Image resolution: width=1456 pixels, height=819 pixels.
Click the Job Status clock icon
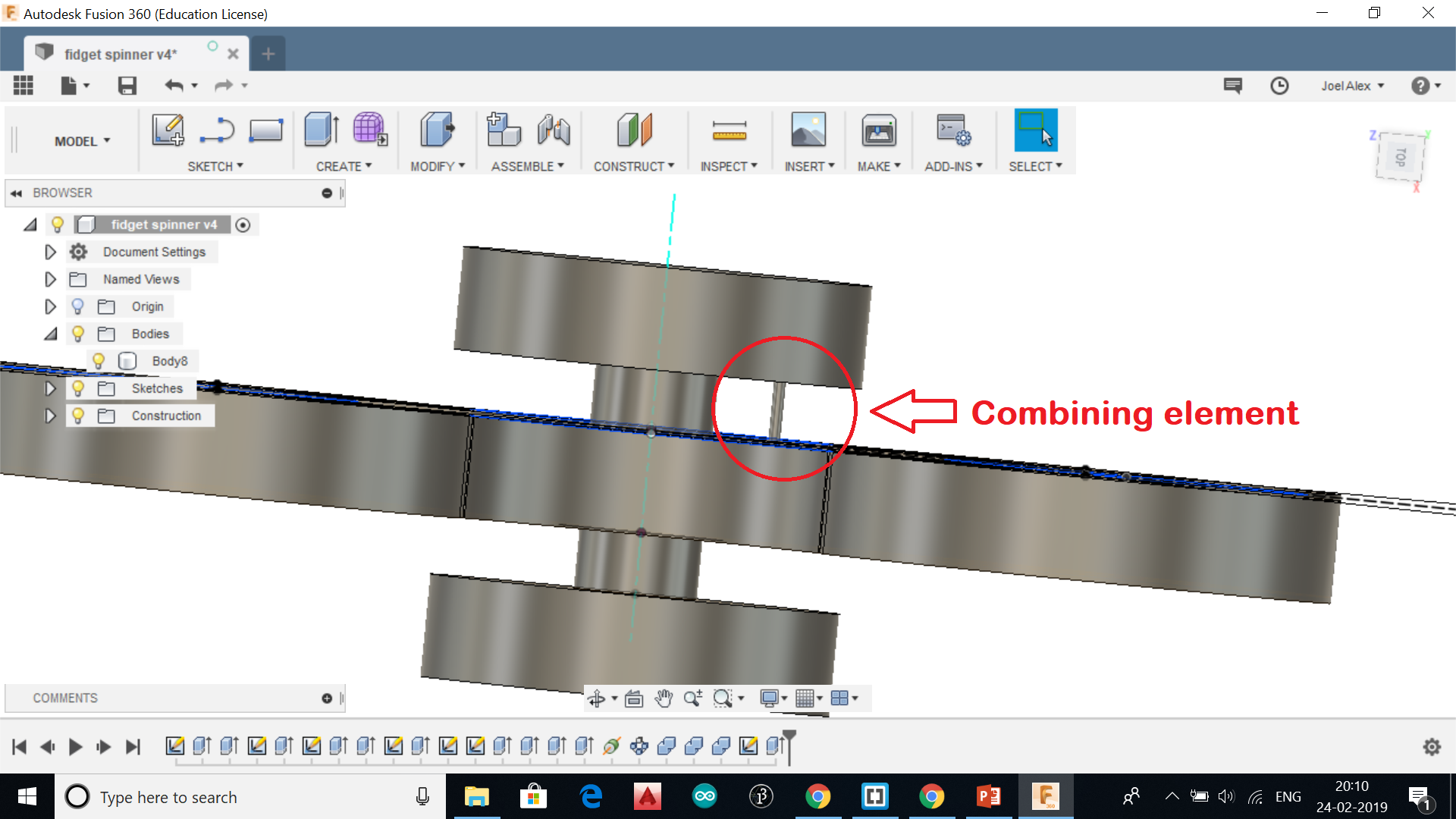click(1279, 86)
